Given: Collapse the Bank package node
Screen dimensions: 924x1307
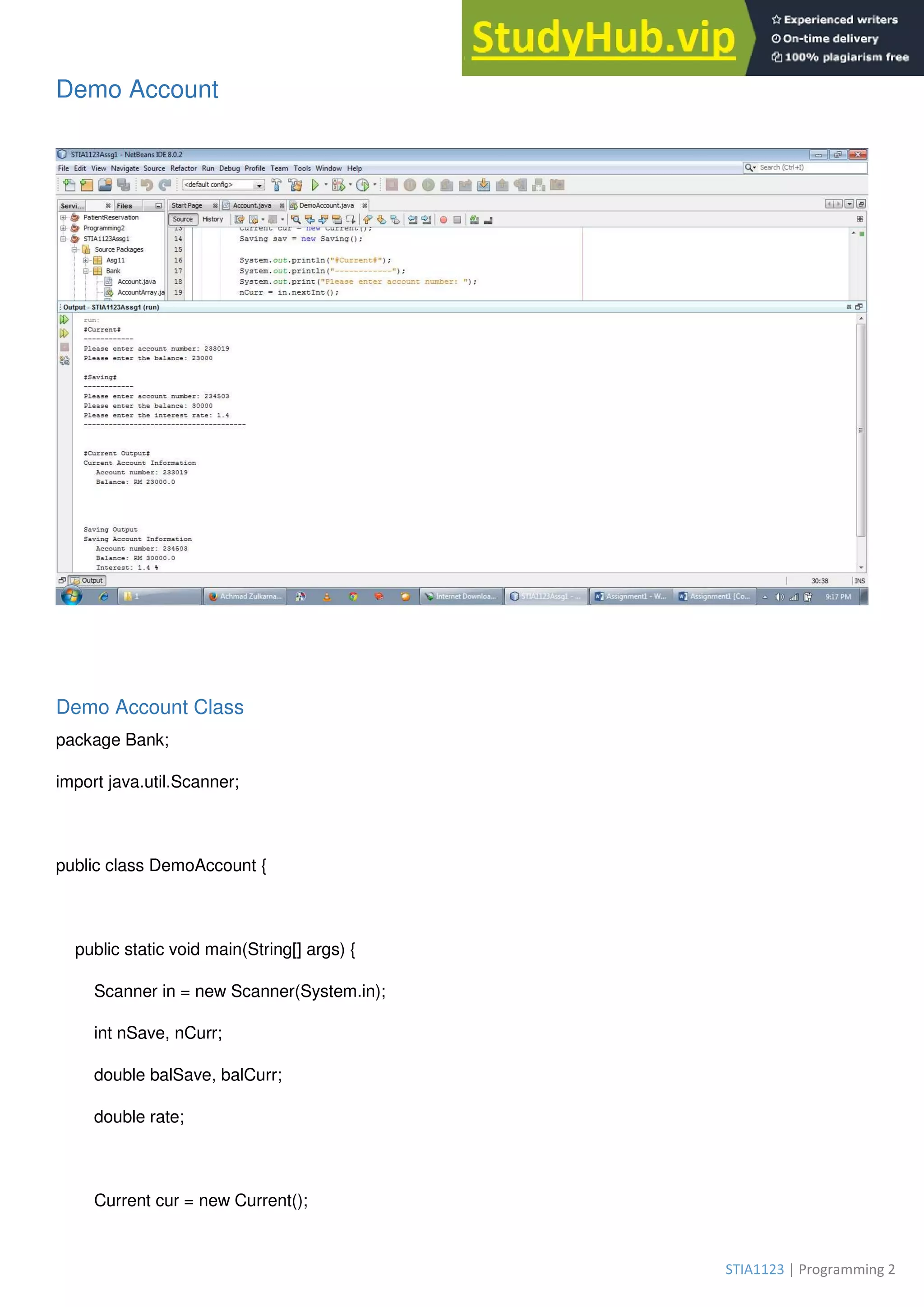Looking at the screenshot, I should [x=86, y=271].
